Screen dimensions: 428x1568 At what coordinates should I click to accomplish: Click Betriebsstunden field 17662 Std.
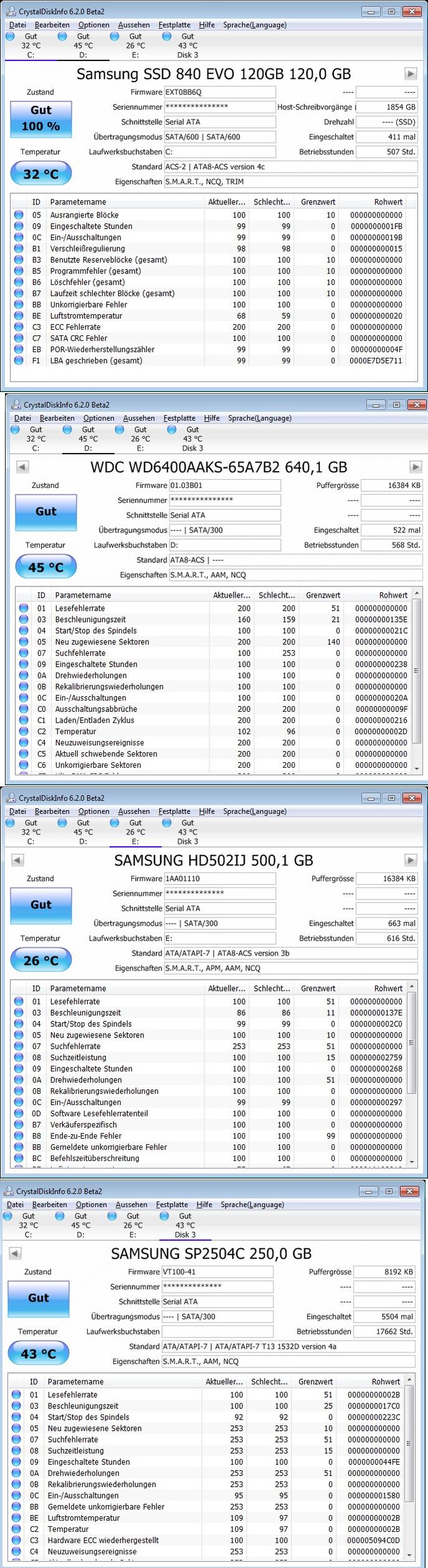pos(384,1332)
